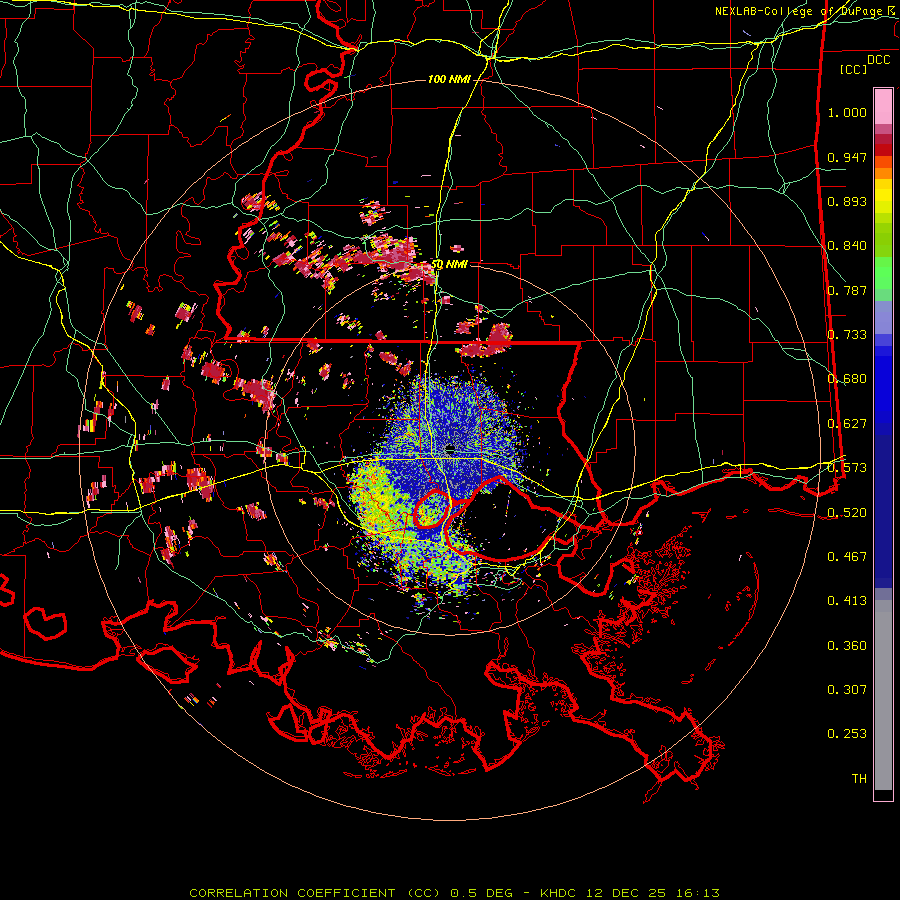Select the 0.253 legend value
Screen dimensions: 900x900
847,734
